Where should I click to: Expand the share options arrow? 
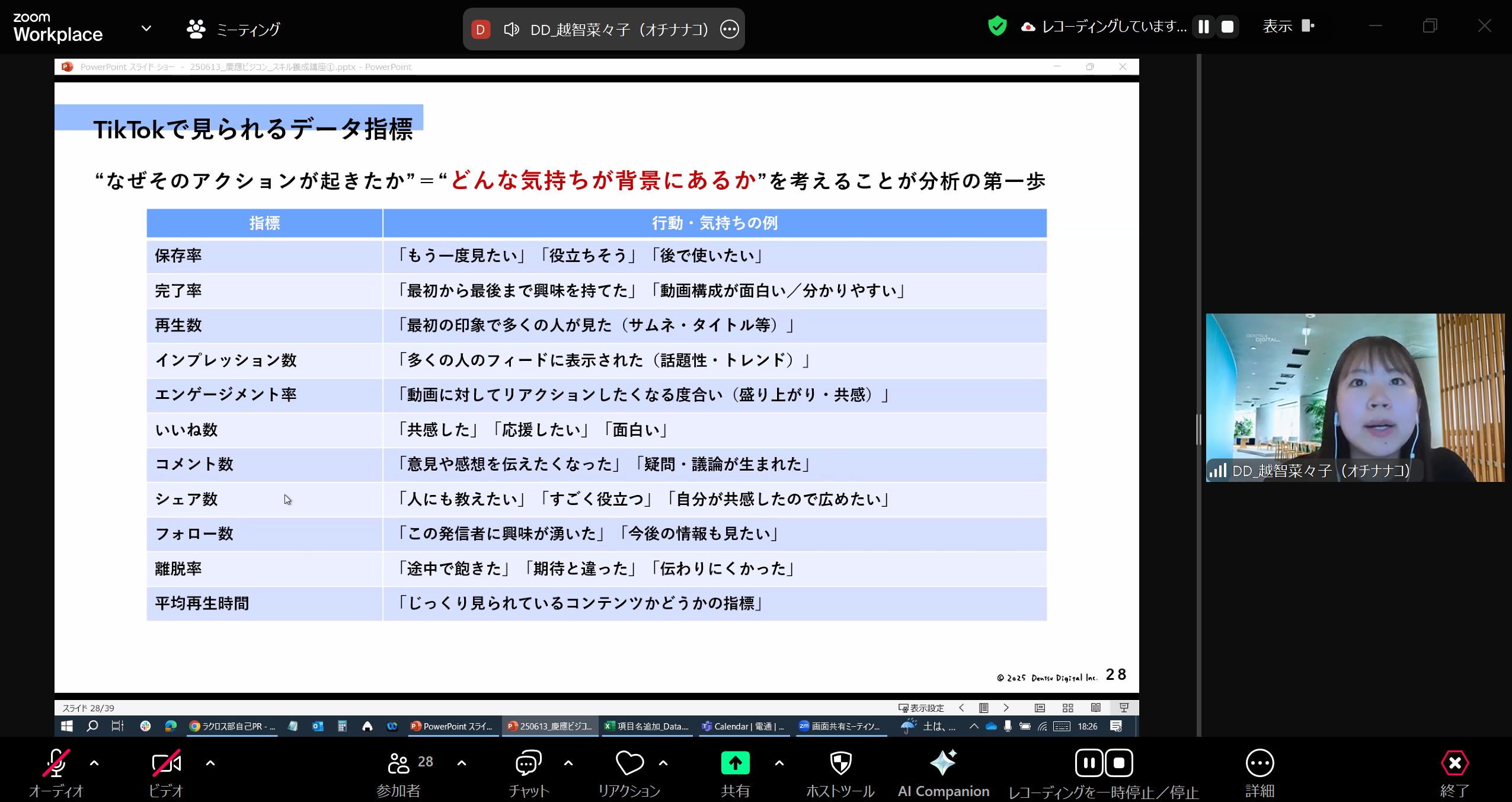[x=779, y=763]
